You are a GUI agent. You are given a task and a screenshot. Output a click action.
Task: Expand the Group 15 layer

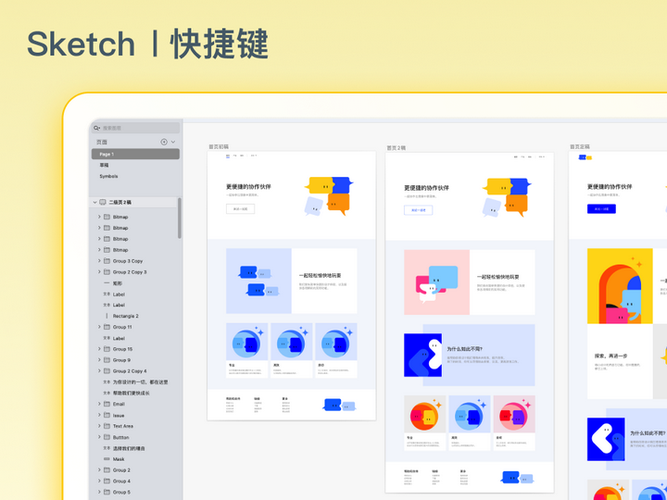[99, 349]
